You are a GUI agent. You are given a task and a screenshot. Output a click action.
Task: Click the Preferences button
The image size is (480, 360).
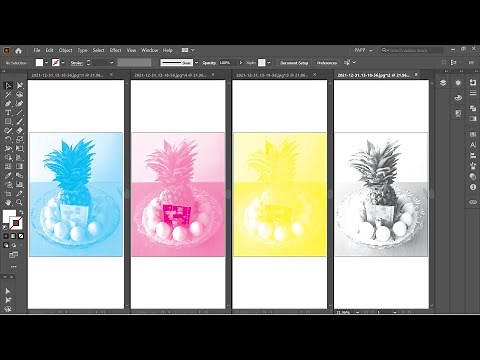(327, 63)
